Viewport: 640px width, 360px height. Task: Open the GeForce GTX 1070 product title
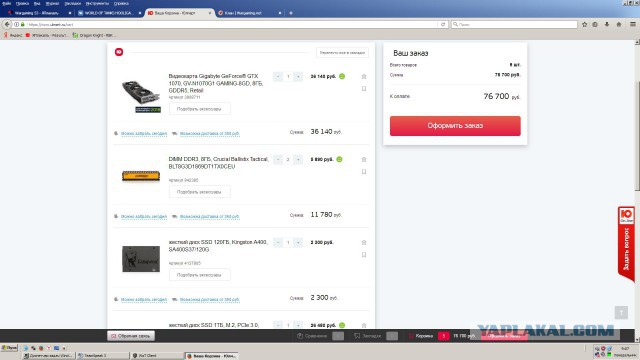coord(216,83)
